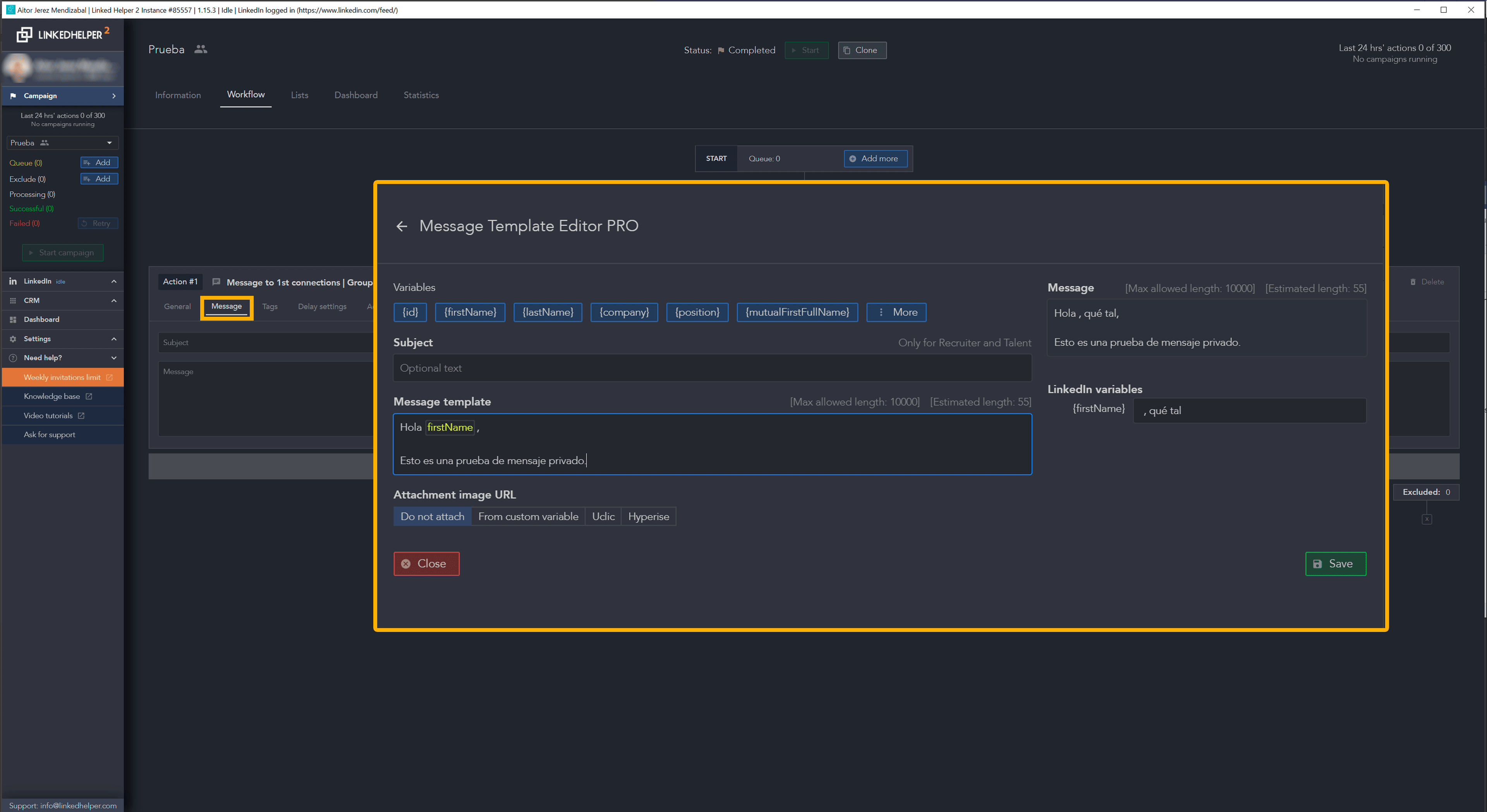Expand the Need help? section chevron

(114, 358)
